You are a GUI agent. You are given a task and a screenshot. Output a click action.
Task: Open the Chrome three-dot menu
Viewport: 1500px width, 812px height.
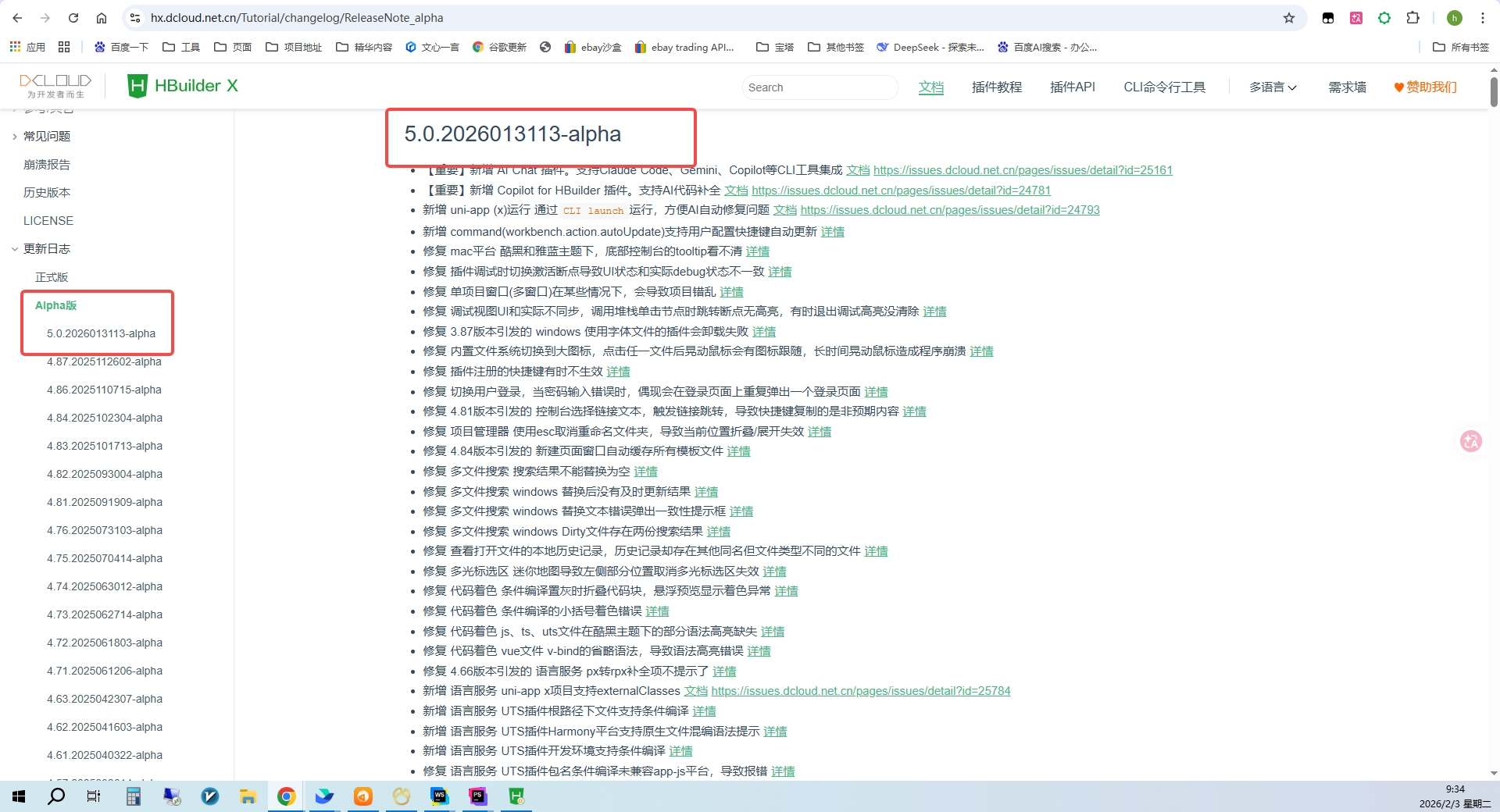(1482, 18)
